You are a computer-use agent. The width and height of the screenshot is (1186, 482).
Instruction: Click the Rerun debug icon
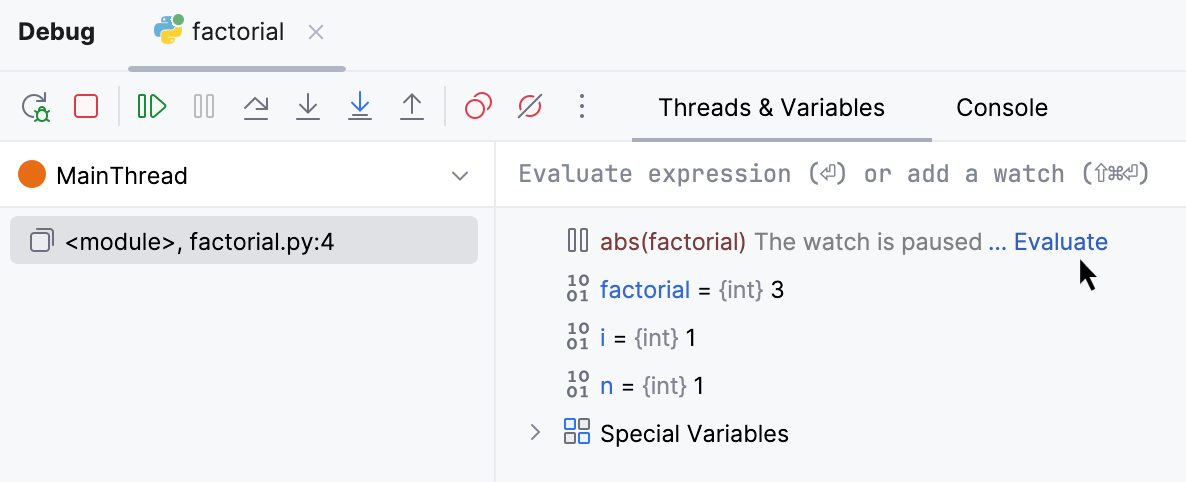[36, 107]
